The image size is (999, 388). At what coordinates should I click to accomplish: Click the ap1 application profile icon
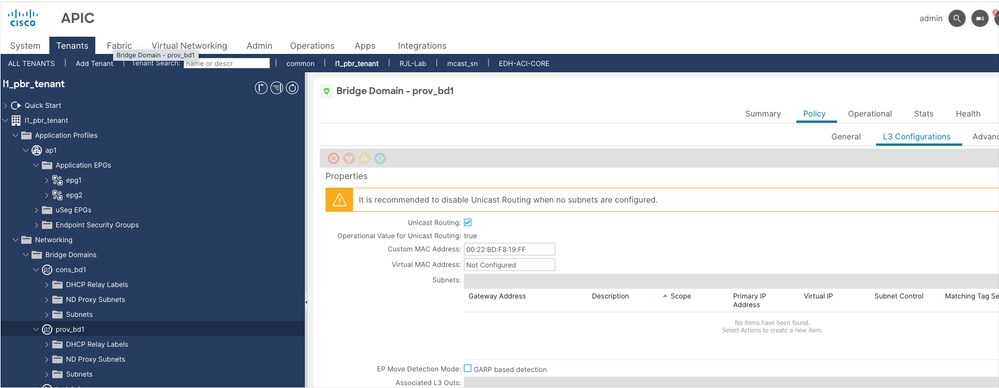click(36, 150)
